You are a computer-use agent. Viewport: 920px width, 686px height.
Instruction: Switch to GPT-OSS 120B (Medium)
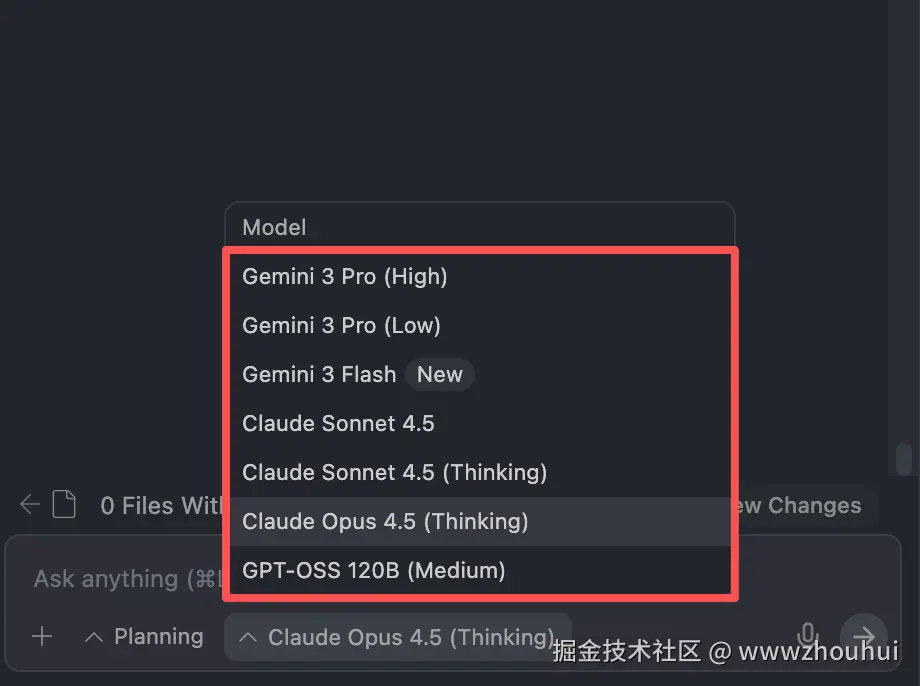click(373, 570)
